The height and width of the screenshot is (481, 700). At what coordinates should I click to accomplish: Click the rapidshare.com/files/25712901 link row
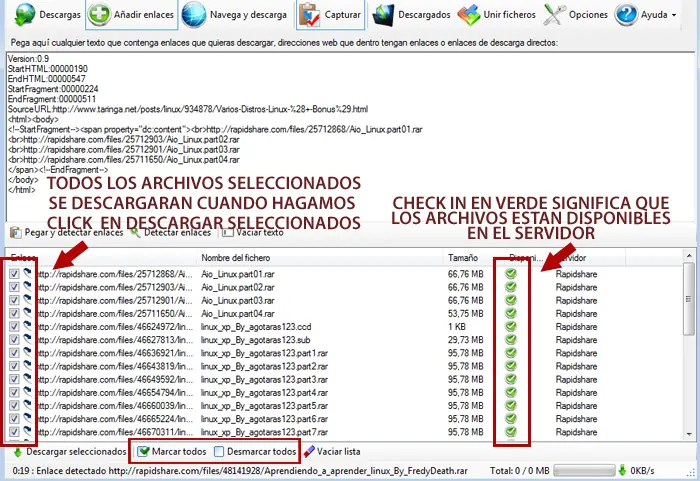[114, 300]
